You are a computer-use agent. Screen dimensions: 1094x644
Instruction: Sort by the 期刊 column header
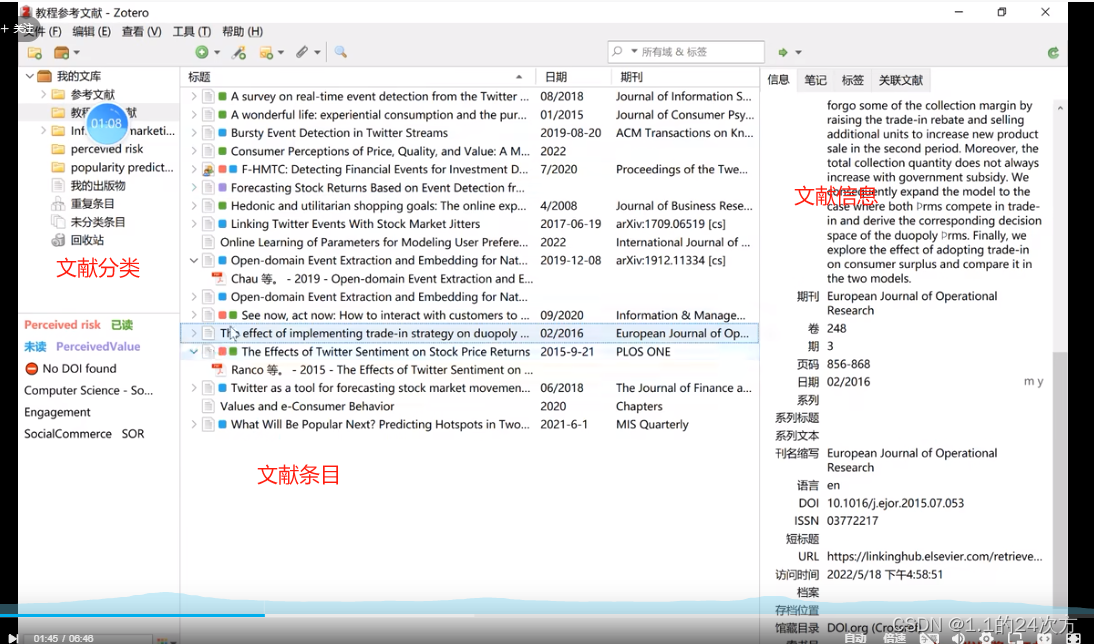[684, 77]
